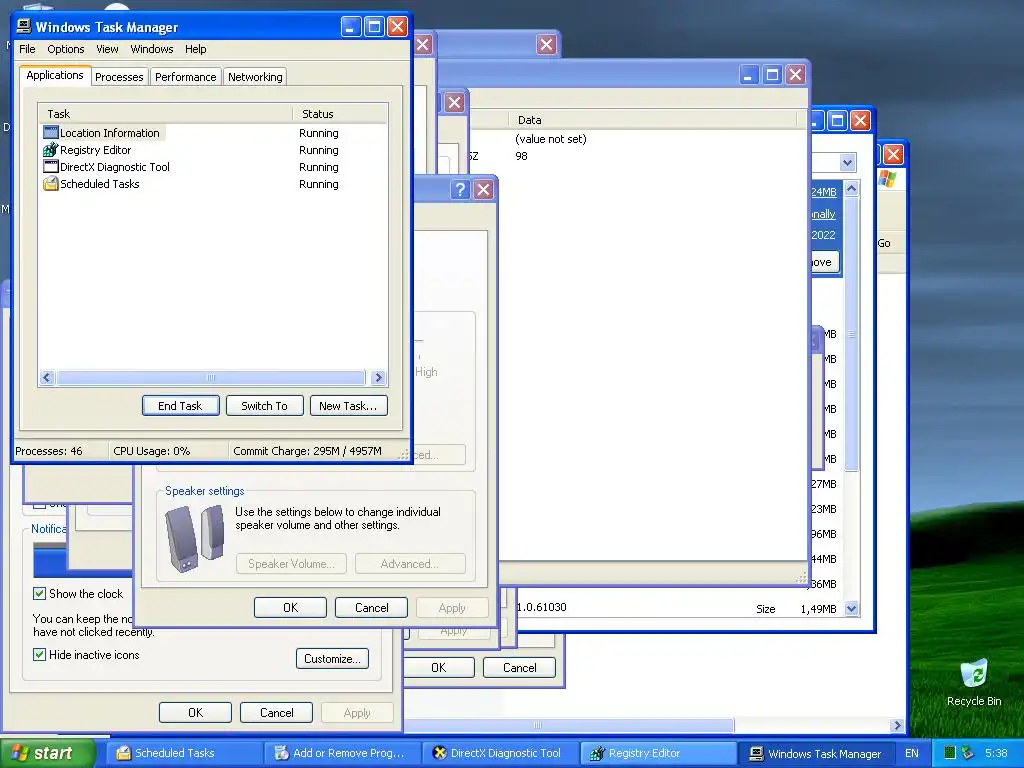
Task: Click Running status of Registry Editor
Action: tap(319, 150)
